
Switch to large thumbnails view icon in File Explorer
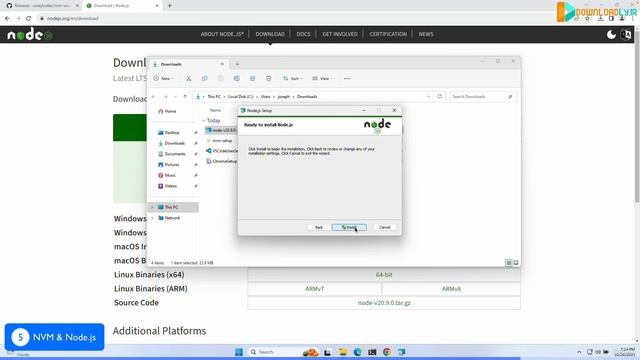coord(516,263)
